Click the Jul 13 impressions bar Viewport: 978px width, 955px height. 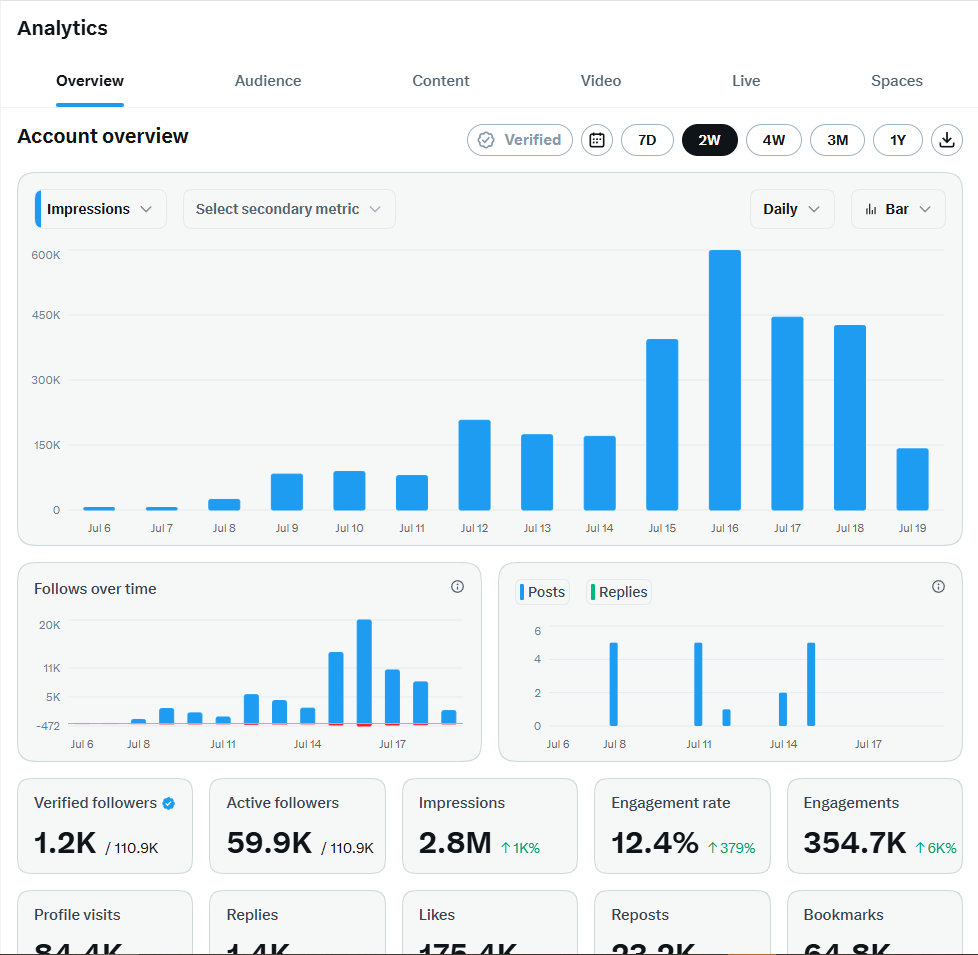pyautogui.click(x=537, y=472)
